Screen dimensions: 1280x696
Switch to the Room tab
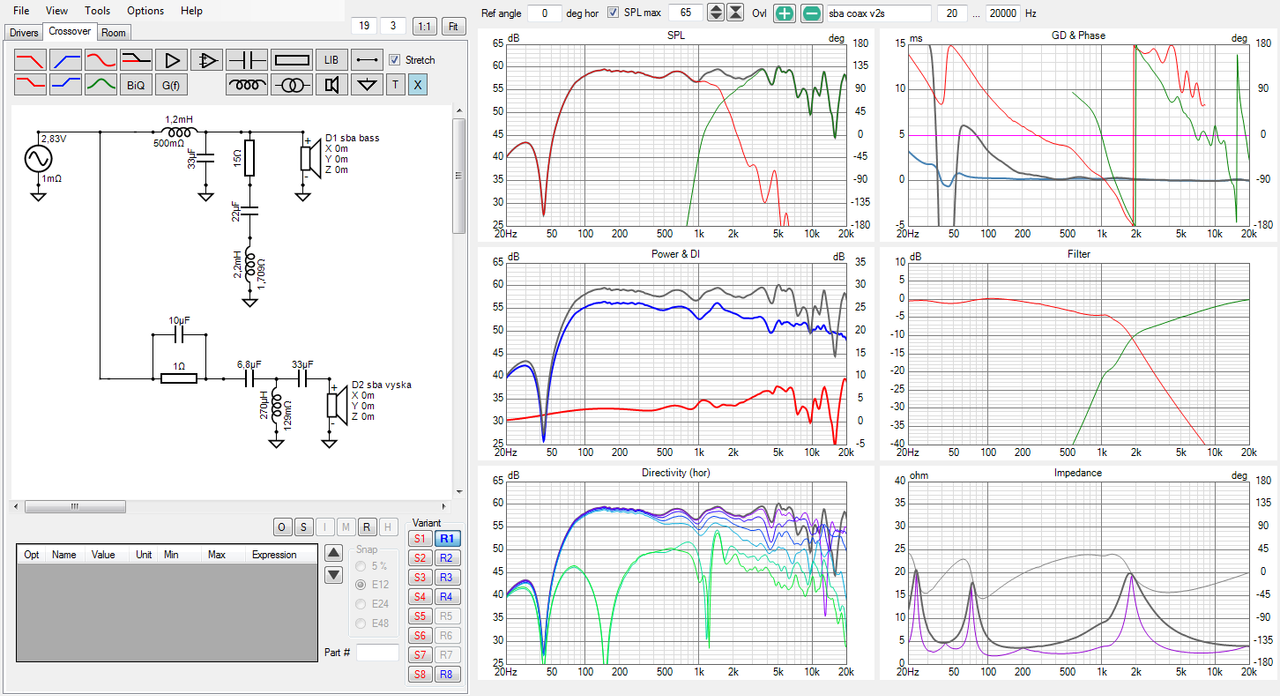pos(114,32)
